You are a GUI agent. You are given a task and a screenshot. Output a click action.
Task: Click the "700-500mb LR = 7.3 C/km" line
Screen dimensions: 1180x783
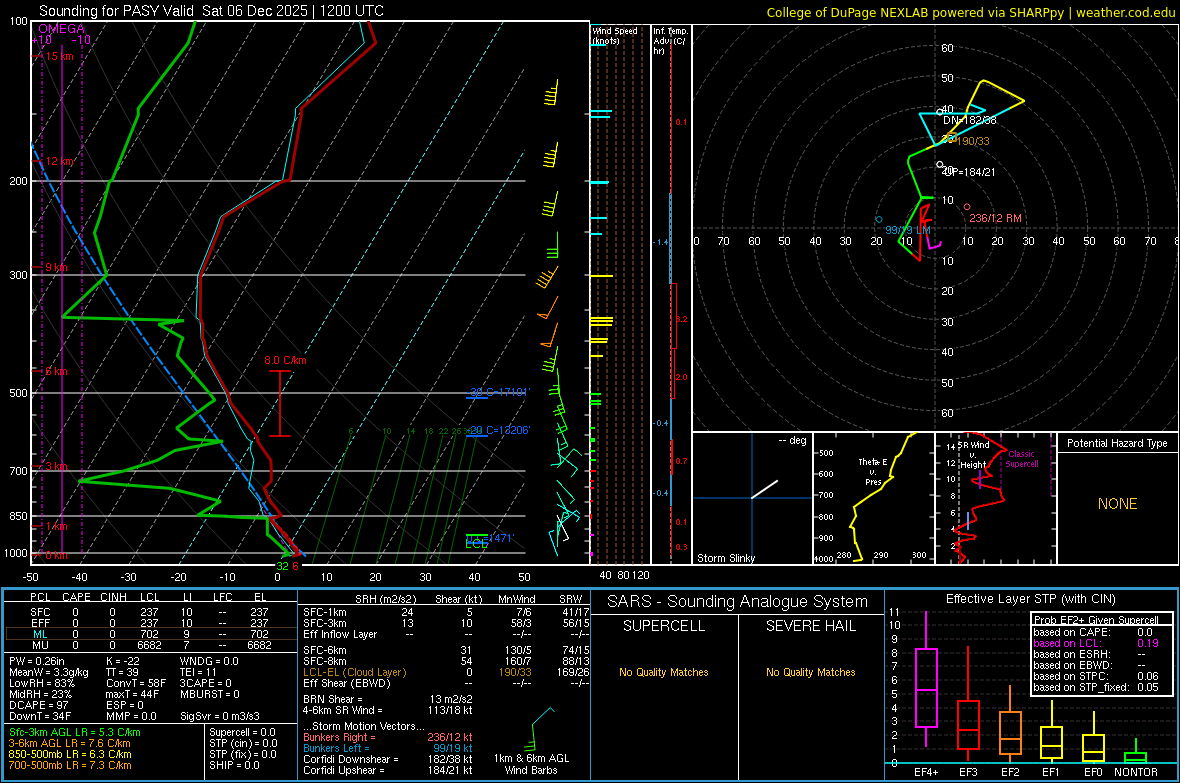pos(70,765)
